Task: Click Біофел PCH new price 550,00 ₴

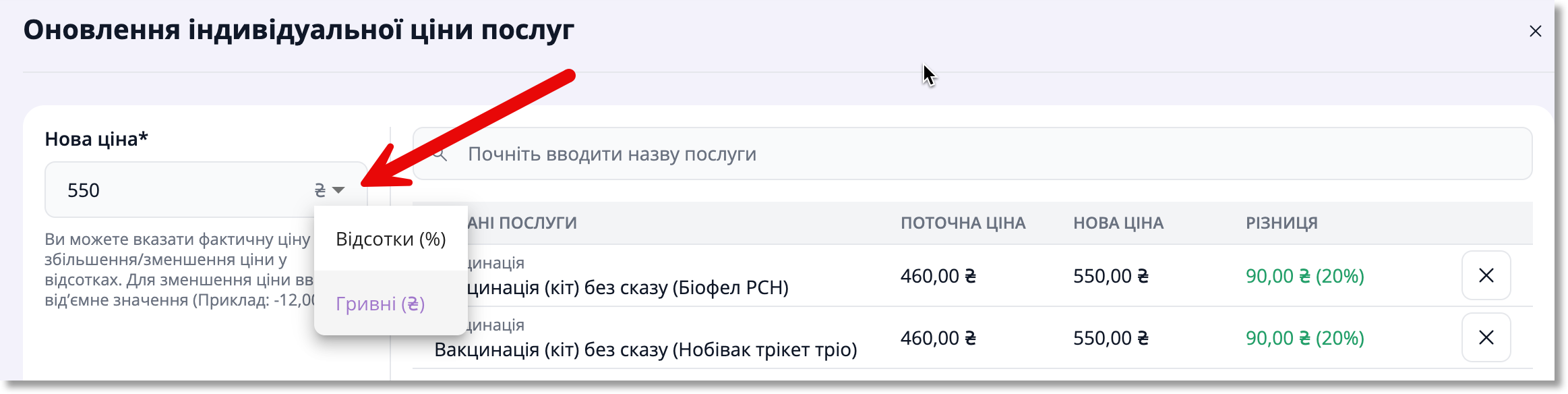Action: 1111,276
